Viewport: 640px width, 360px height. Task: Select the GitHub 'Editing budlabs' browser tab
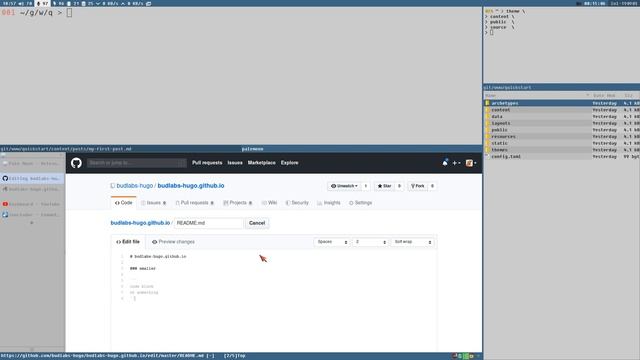(32, 178)
